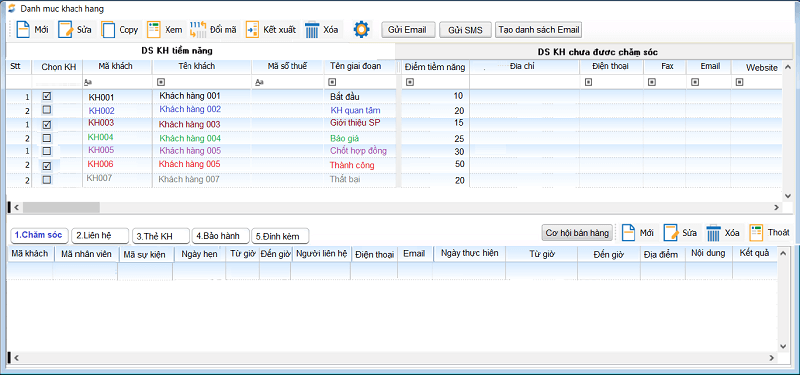Select the 1.Chăm sóc tab
This screenshot has height=375, width=800.
pyautogui.click(x=39, y=235)
